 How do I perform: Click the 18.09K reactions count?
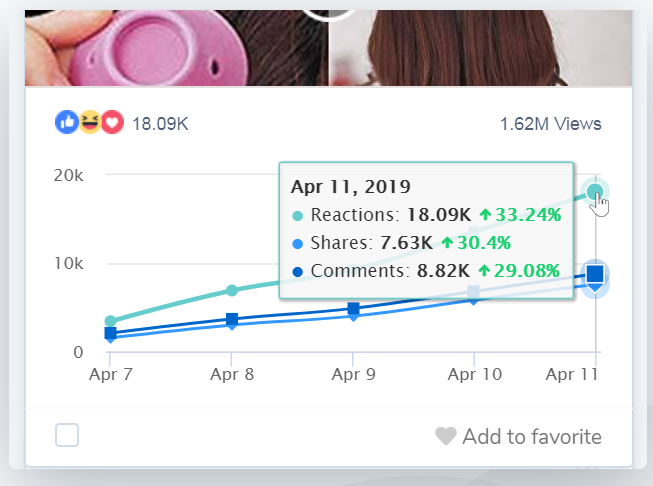[161, 124]
